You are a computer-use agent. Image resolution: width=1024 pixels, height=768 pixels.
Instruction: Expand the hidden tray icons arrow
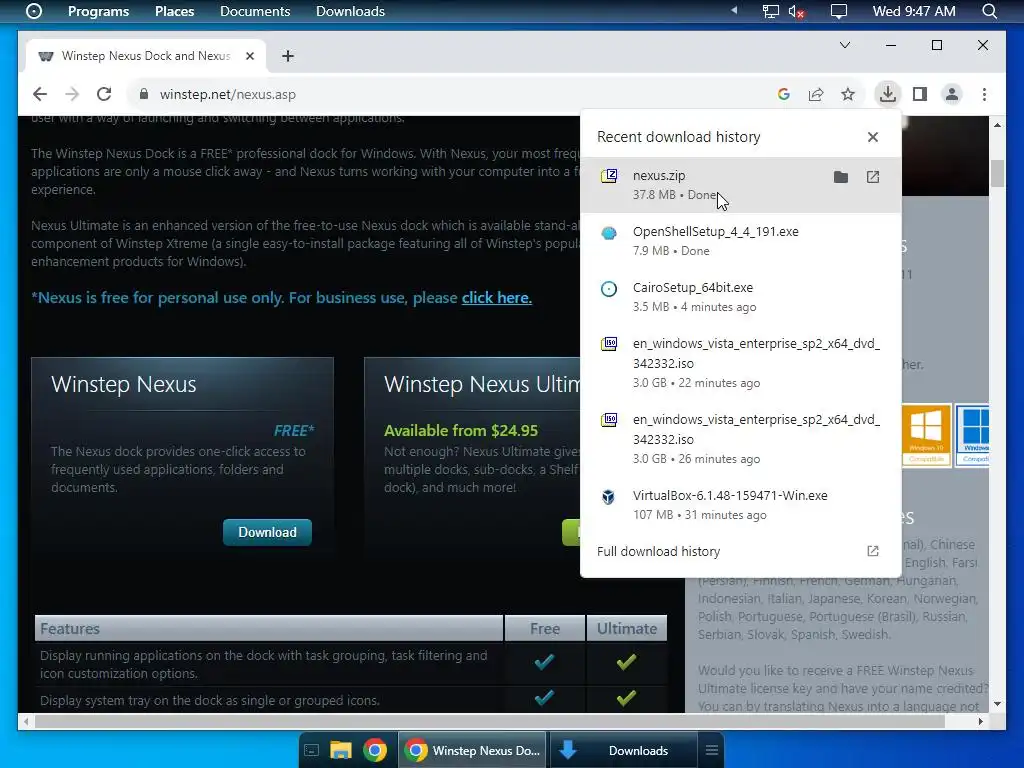(x=734, y=10)
